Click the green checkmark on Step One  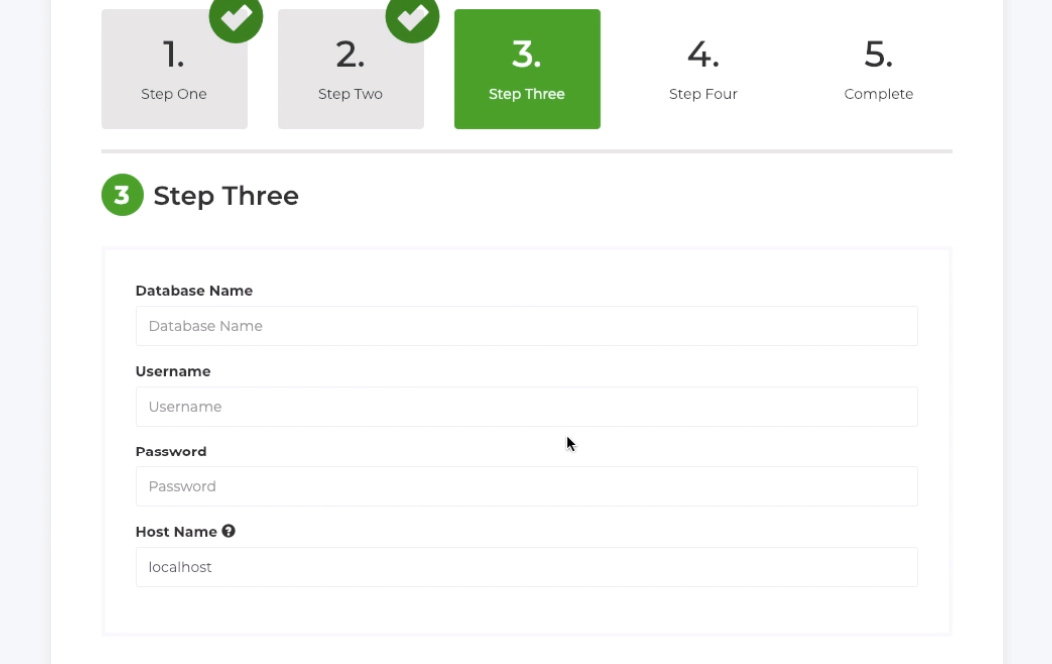coord(235,18)
